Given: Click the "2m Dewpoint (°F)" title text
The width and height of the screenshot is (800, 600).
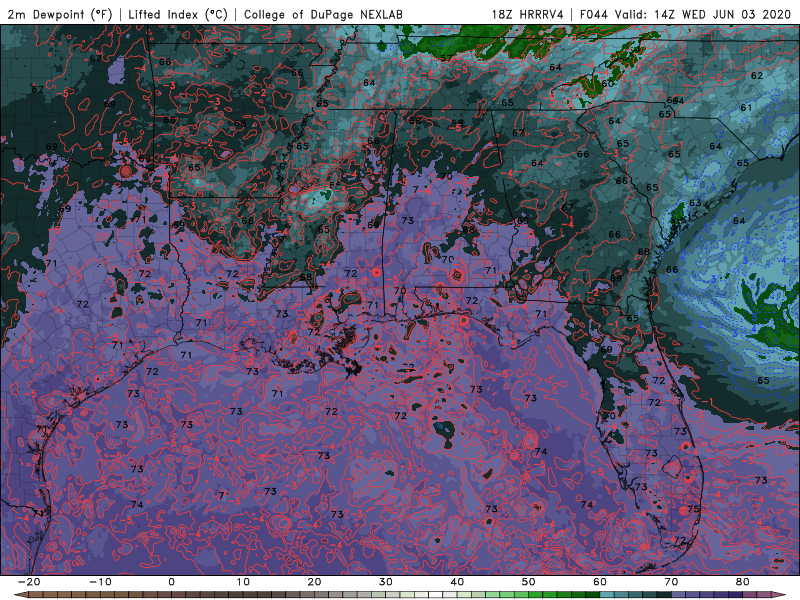Looking at the screenshot, I should coord(59,14).
